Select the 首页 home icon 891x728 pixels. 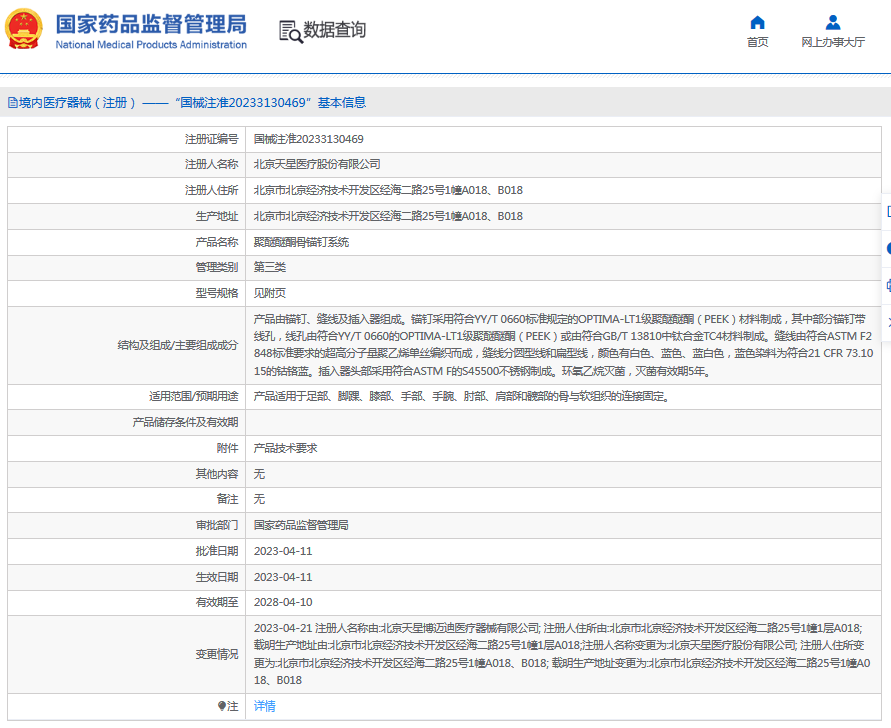[757, 22]
